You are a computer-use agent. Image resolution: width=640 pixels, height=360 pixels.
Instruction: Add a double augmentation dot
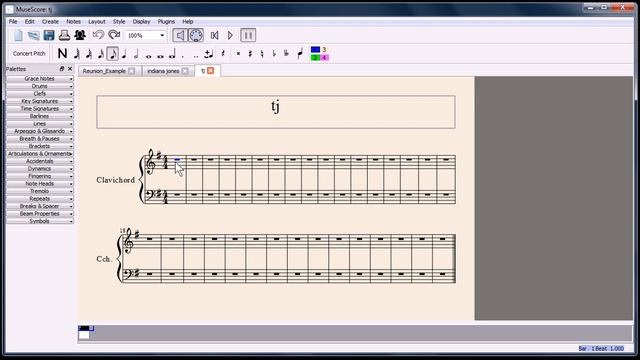[x=196, y=56]
